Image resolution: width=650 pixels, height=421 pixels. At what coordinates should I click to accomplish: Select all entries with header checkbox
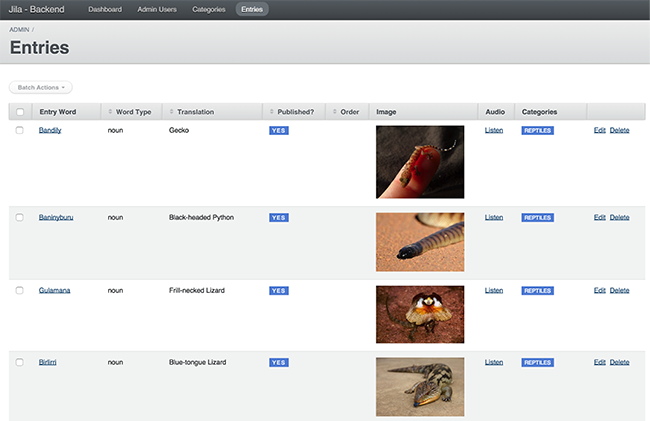19,111
